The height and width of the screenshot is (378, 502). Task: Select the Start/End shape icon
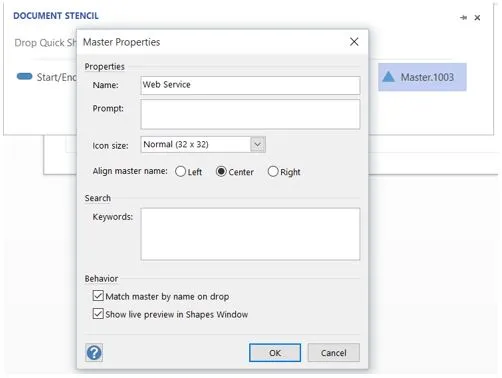25,77
